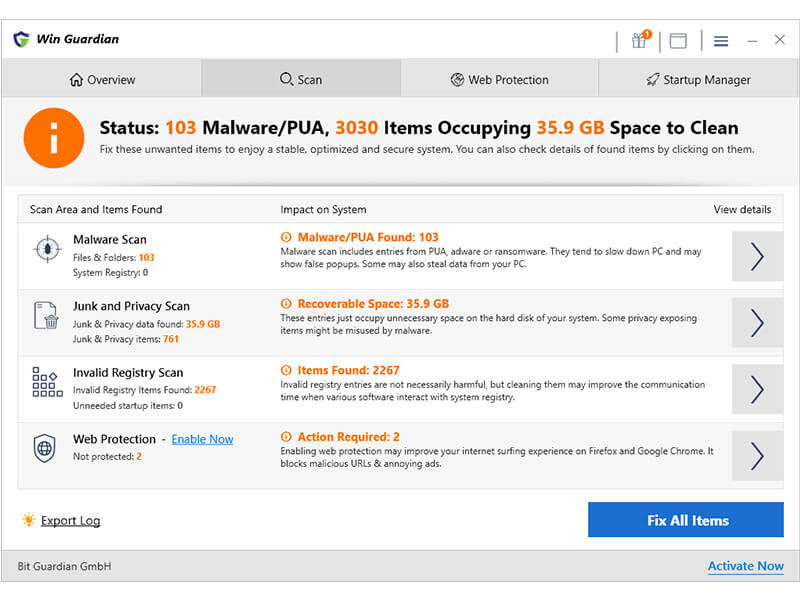The image size is (800, 600).
Task: Open the Web Protection tab
Action: coord(499,80)
